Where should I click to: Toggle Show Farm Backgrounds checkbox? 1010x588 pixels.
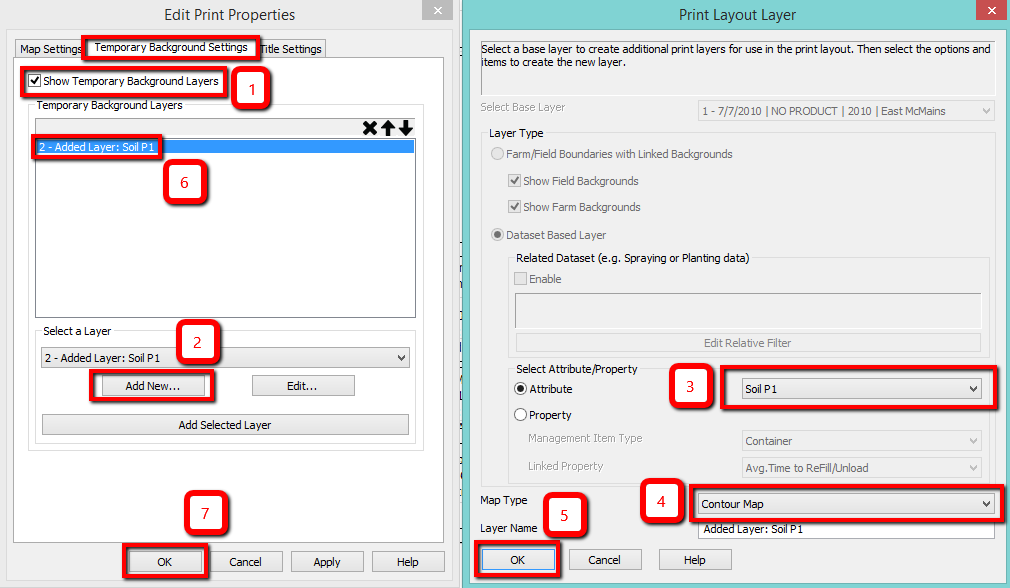[514, 207]
